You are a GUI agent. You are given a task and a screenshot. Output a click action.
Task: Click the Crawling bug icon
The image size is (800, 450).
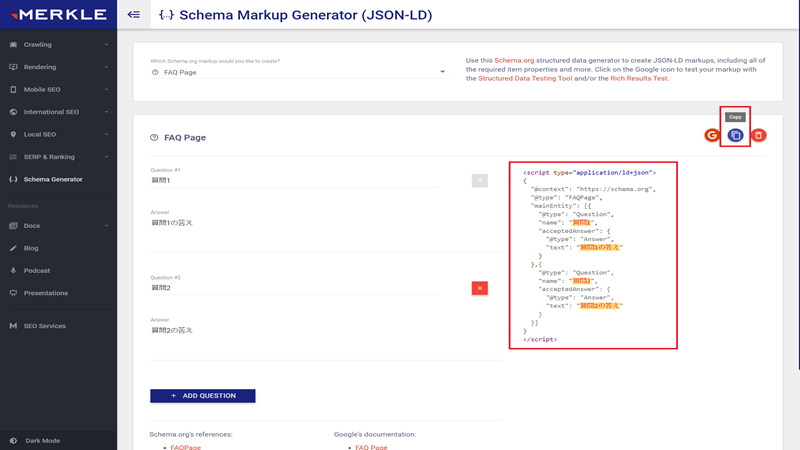point(13,44)
